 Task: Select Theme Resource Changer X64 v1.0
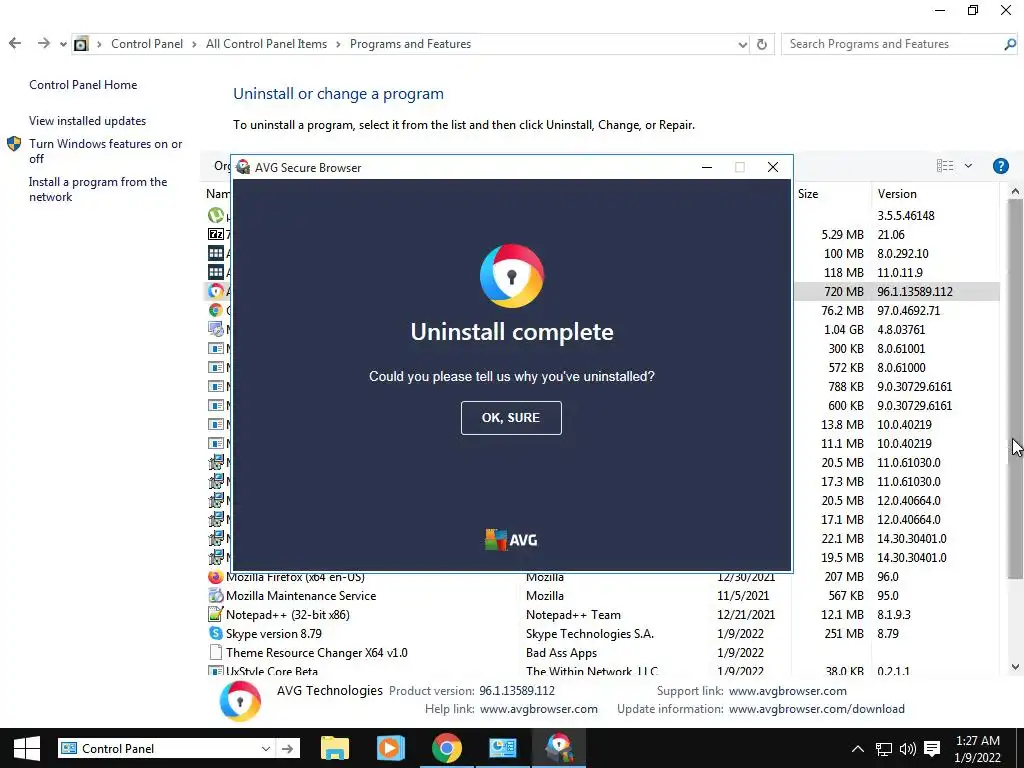point(316,652)
